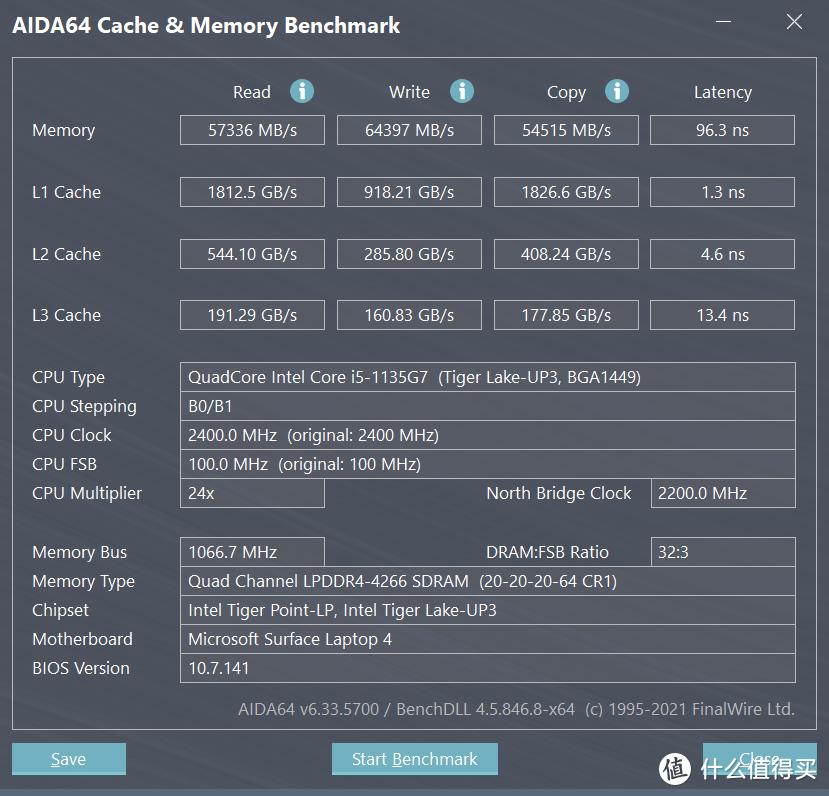The image size is (829, 796).
Task: Click the CPU Stepping B0/B1 field
Action: point(488,406)
